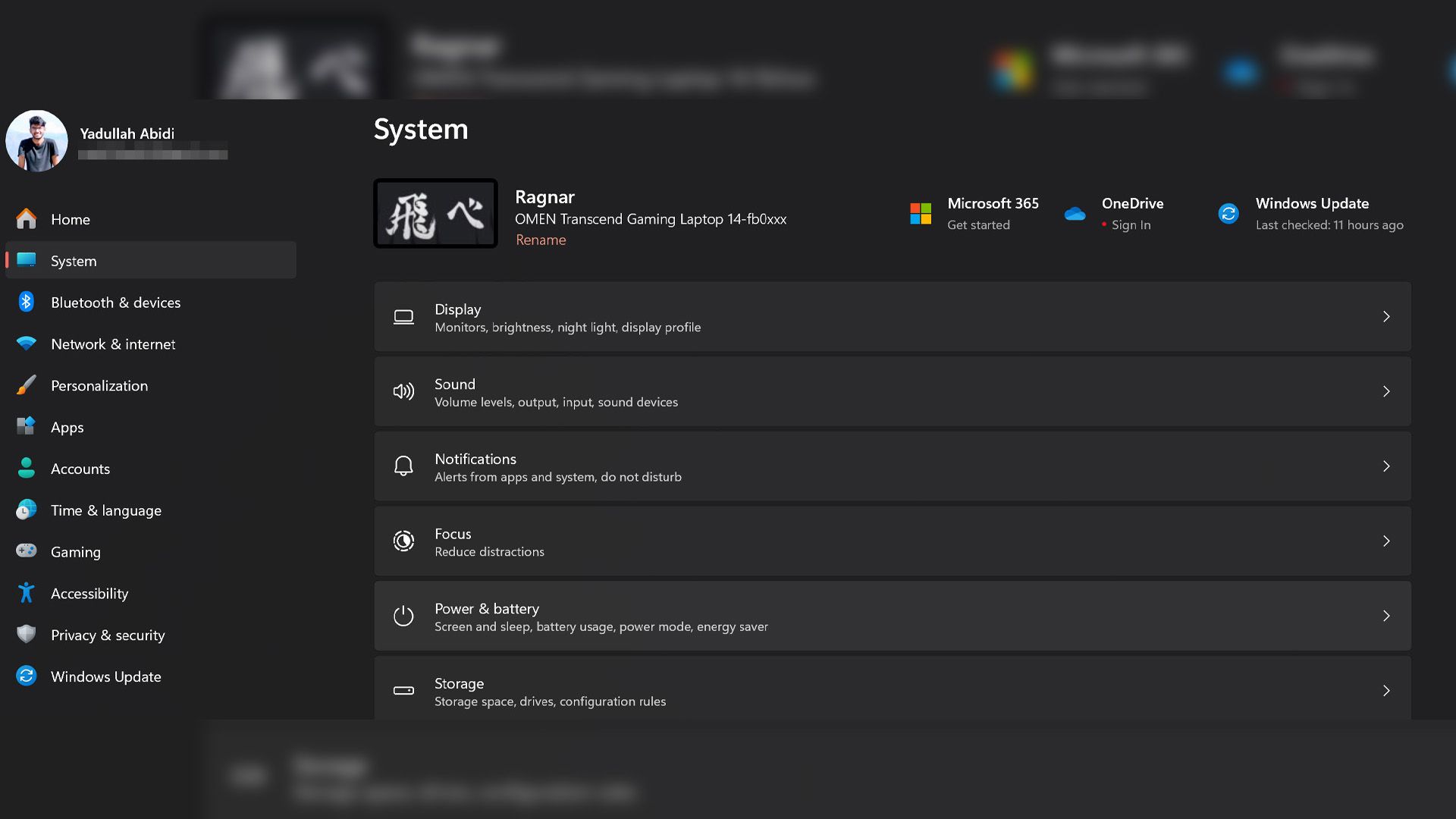
Task: Click OneDrive Sign In
Action: (1131, 224)
